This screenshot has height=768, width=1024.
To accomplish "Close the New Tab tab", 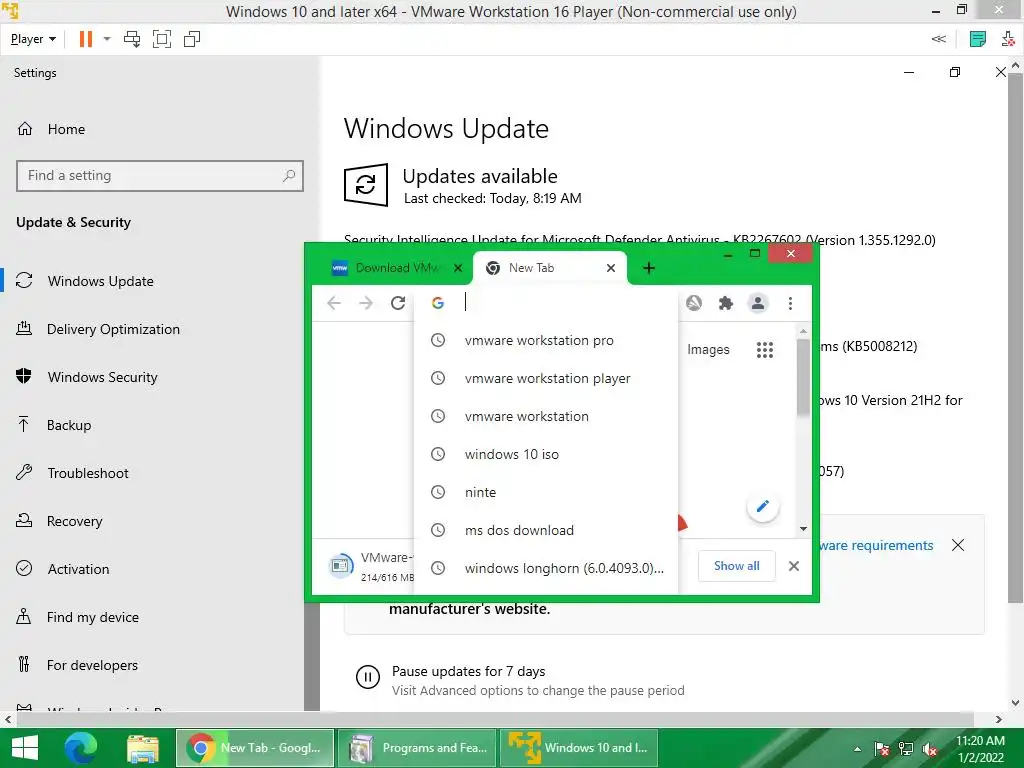I will click(x=611, y=268).
